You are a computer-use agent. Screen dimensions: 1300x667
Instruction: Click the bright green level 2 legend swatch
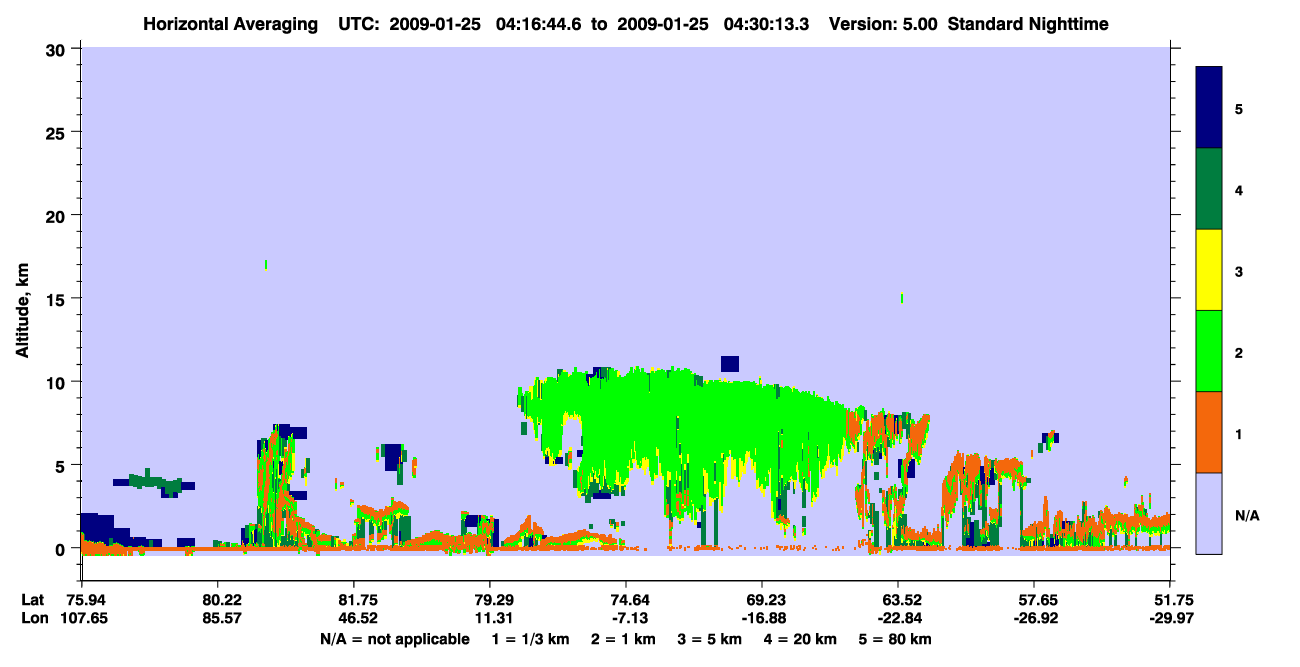click(1209, 351)
